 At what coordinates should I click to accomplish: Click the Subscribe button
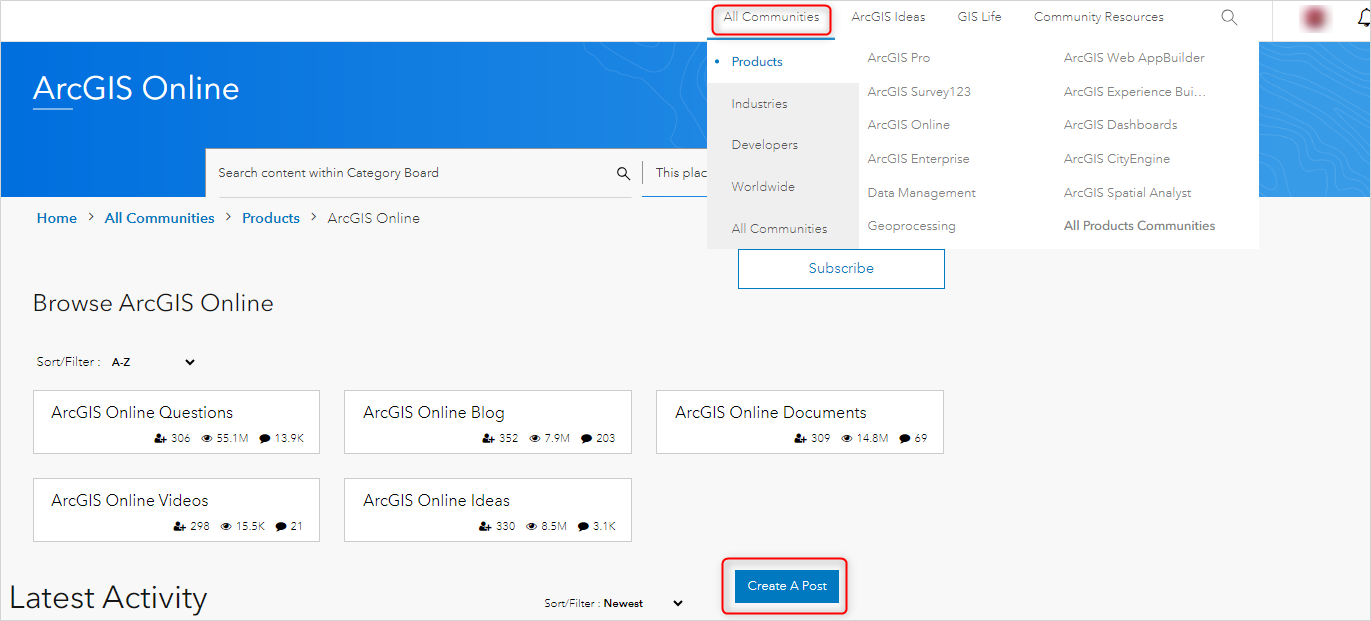[841, 269]
